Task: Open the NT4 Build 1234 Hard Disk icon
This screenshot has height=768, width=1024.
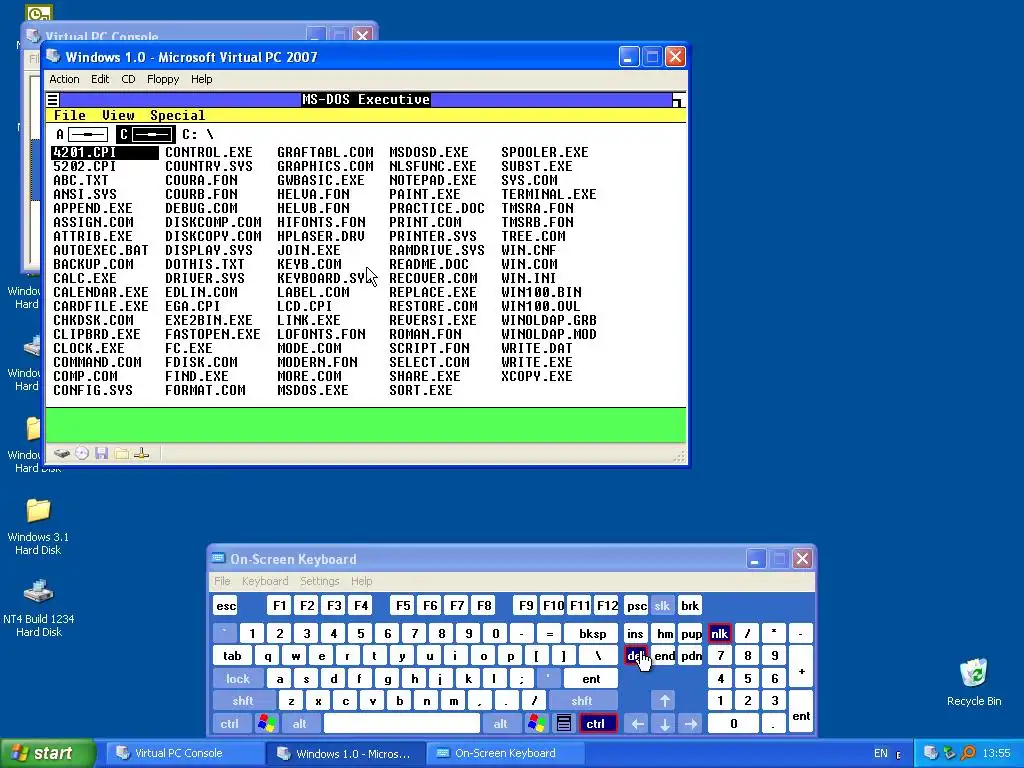Action: 38,608
